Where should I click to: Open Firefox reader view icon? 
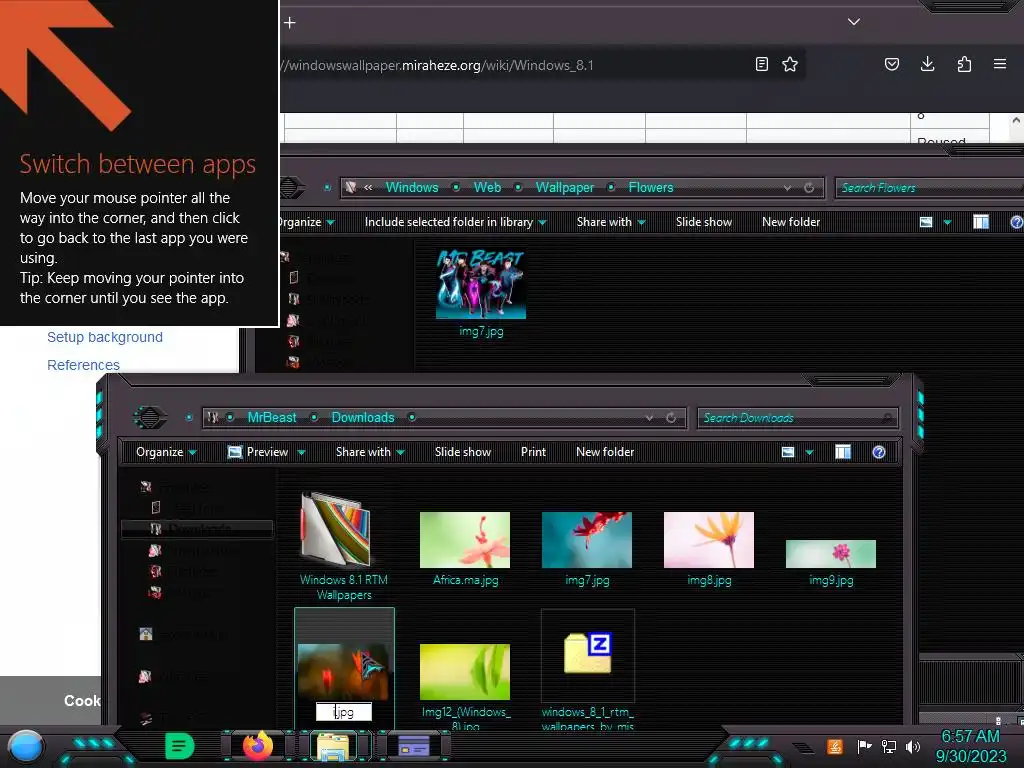[x=761, y=64]
